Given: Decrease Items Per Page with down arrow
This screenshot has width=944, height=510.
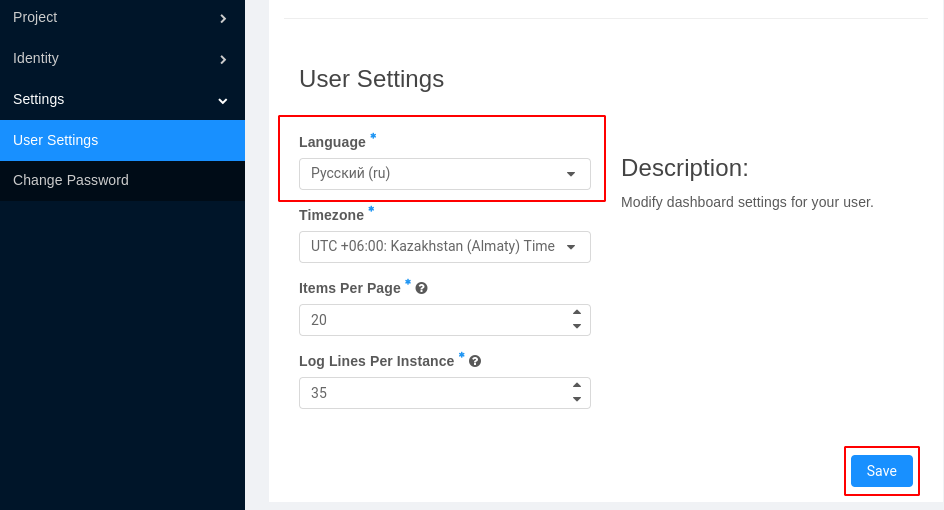Looking at the screenshot, I should [x=577, y=326].
